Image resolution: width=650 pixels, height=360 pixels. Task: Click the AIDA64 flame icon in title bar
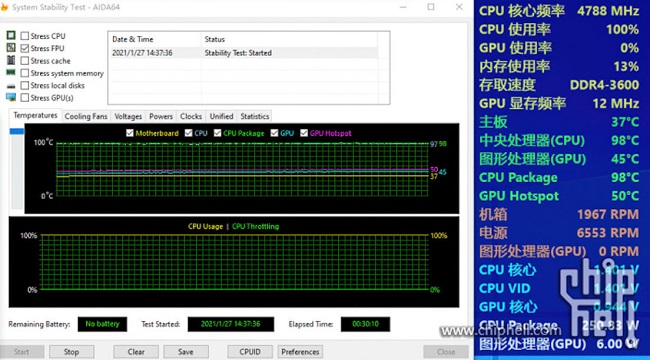4,7
